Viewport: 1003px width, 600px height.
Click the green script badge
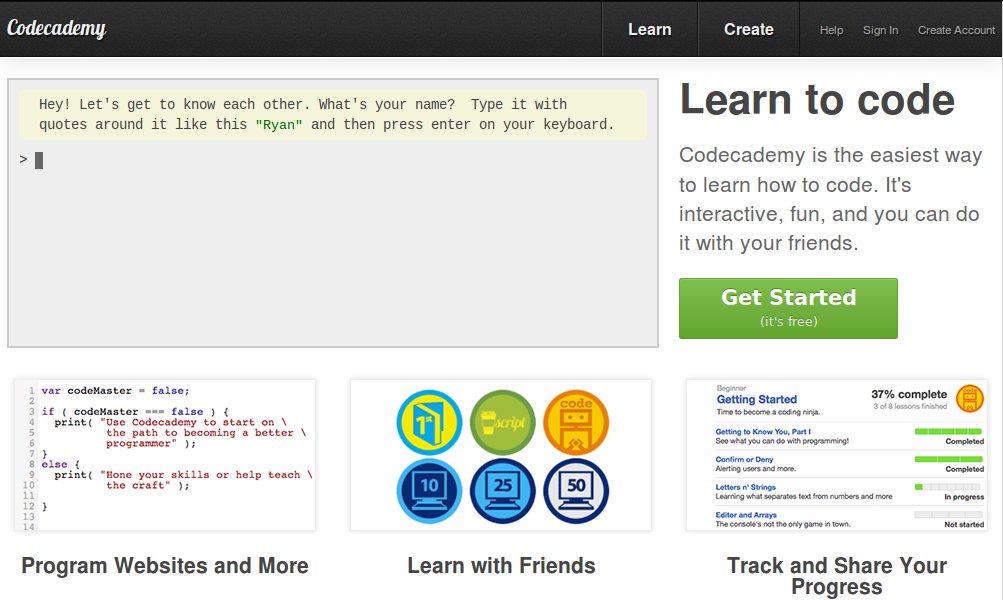click(503, 422)
